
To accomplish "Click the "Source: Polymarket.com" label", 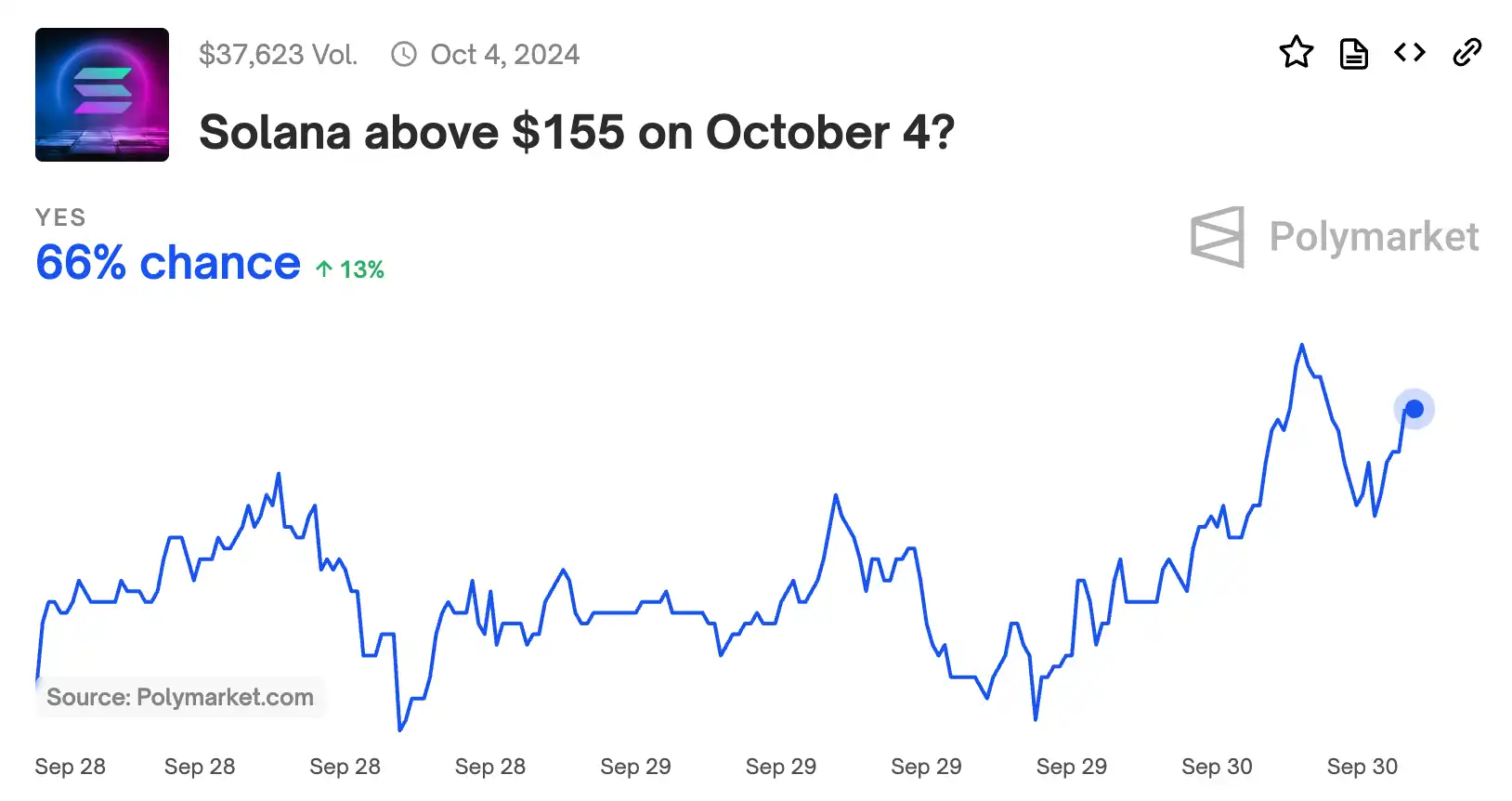I will click(x=180, y=697).
